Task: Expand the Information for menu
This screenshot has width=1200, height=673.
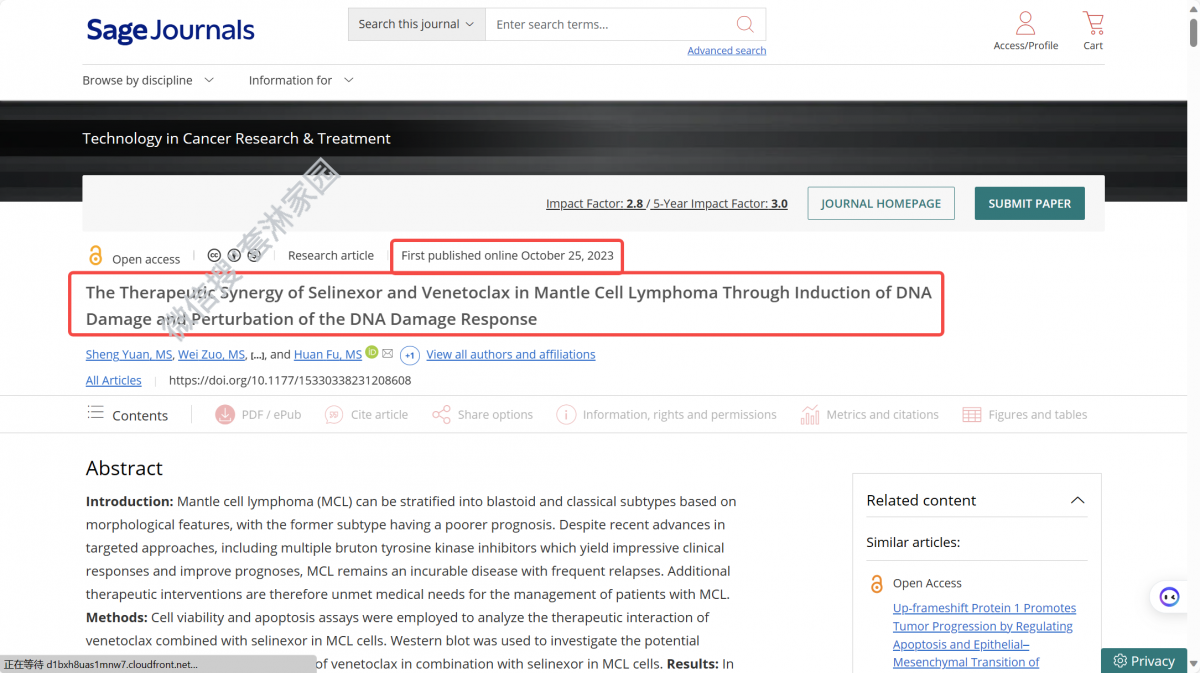Action: coord(301,80)
